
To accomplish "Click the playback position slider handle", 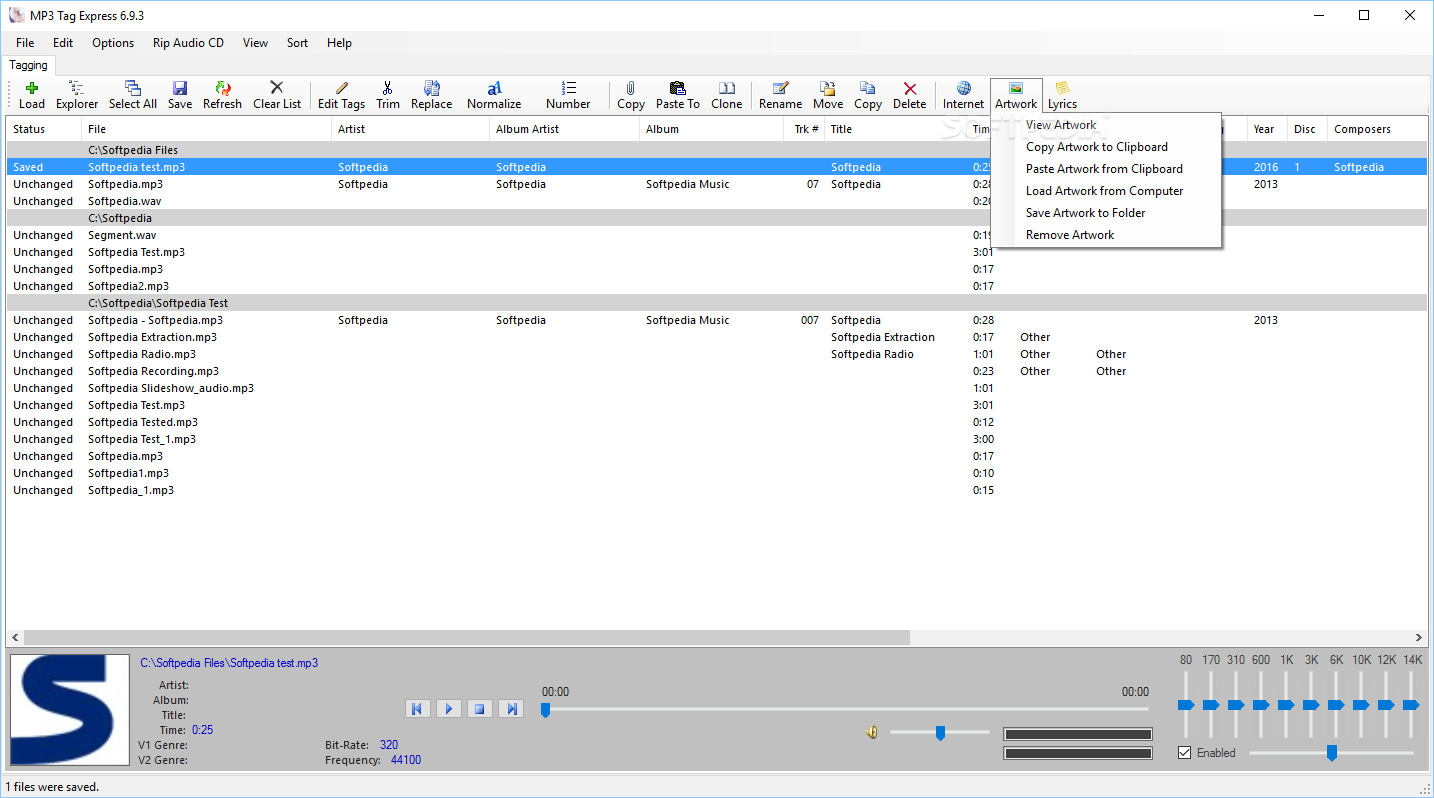I will 545,710.
